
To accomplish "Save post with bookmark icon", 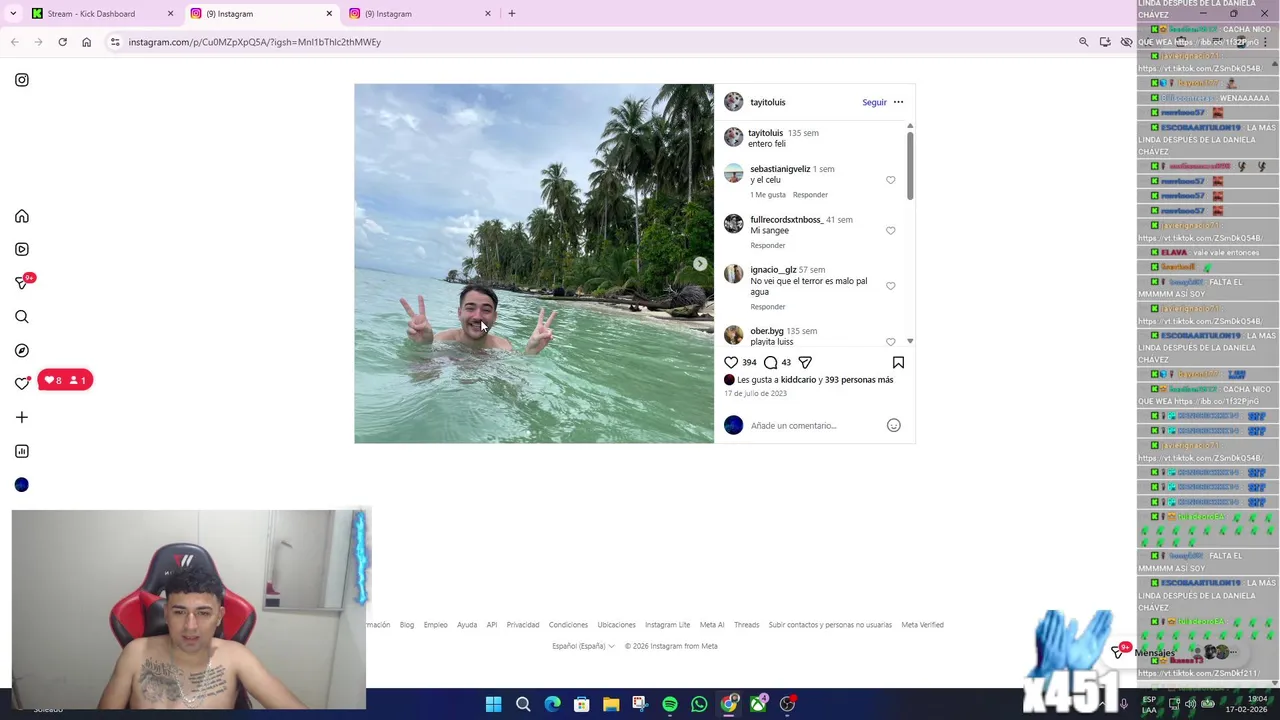I will point(898,363).
